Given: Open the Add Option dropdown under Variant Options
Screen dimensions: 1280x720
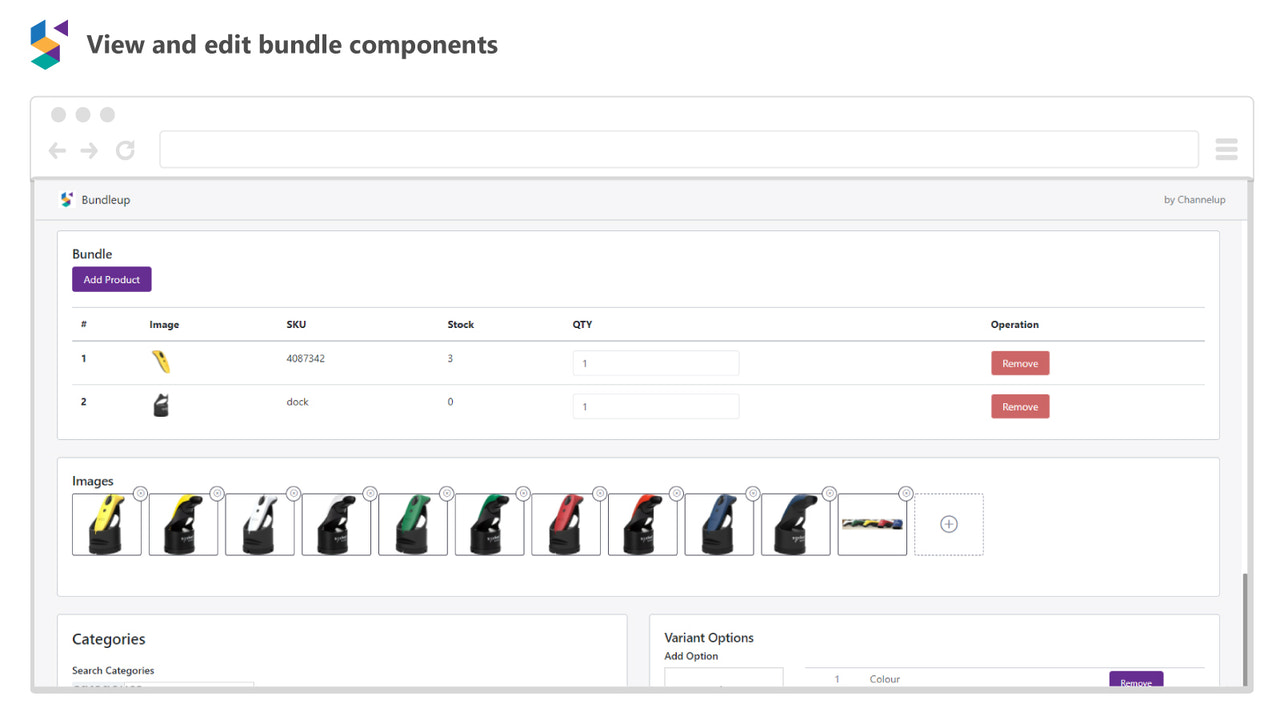Looking at the screenshot, I should [723, 677].
